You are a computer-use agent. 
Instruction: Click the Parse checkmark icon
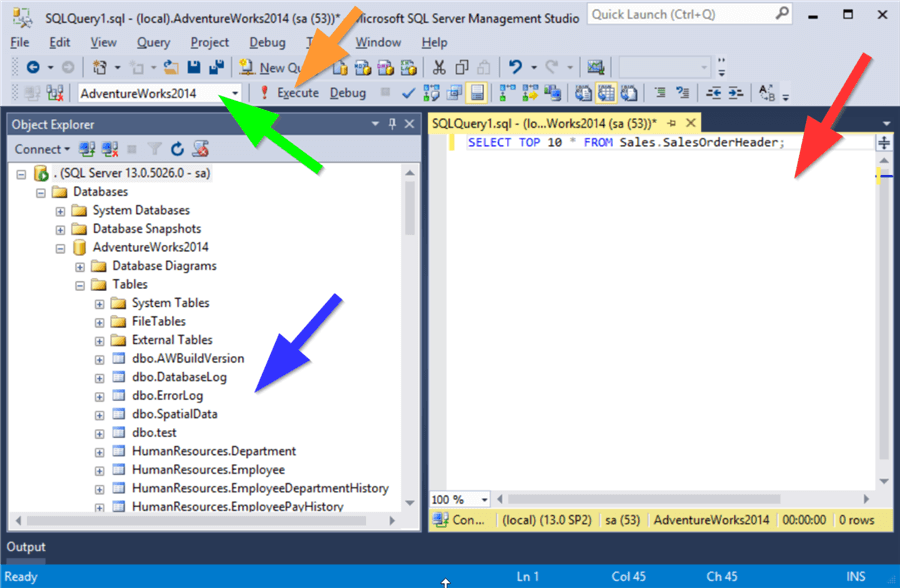408,93
